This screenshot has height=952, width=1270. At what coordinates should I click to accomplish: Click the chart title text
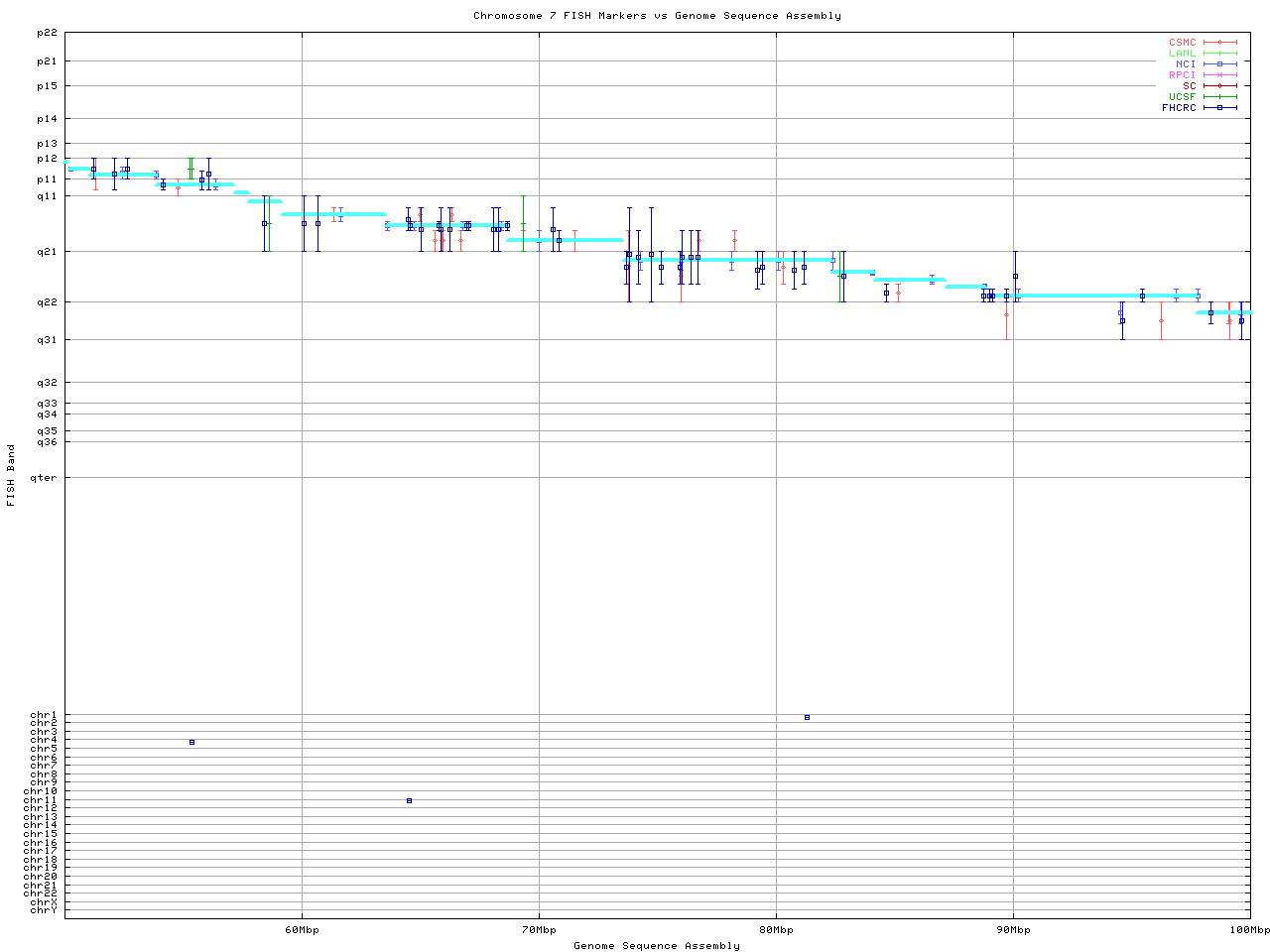click(x=657, y=16)
